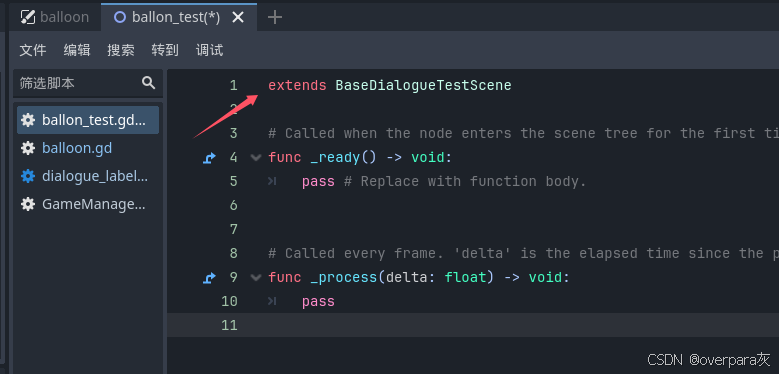This screenshot has height=374, width=779.
Task: Click the float type hint on line 9
Action: tap(465, 277)
